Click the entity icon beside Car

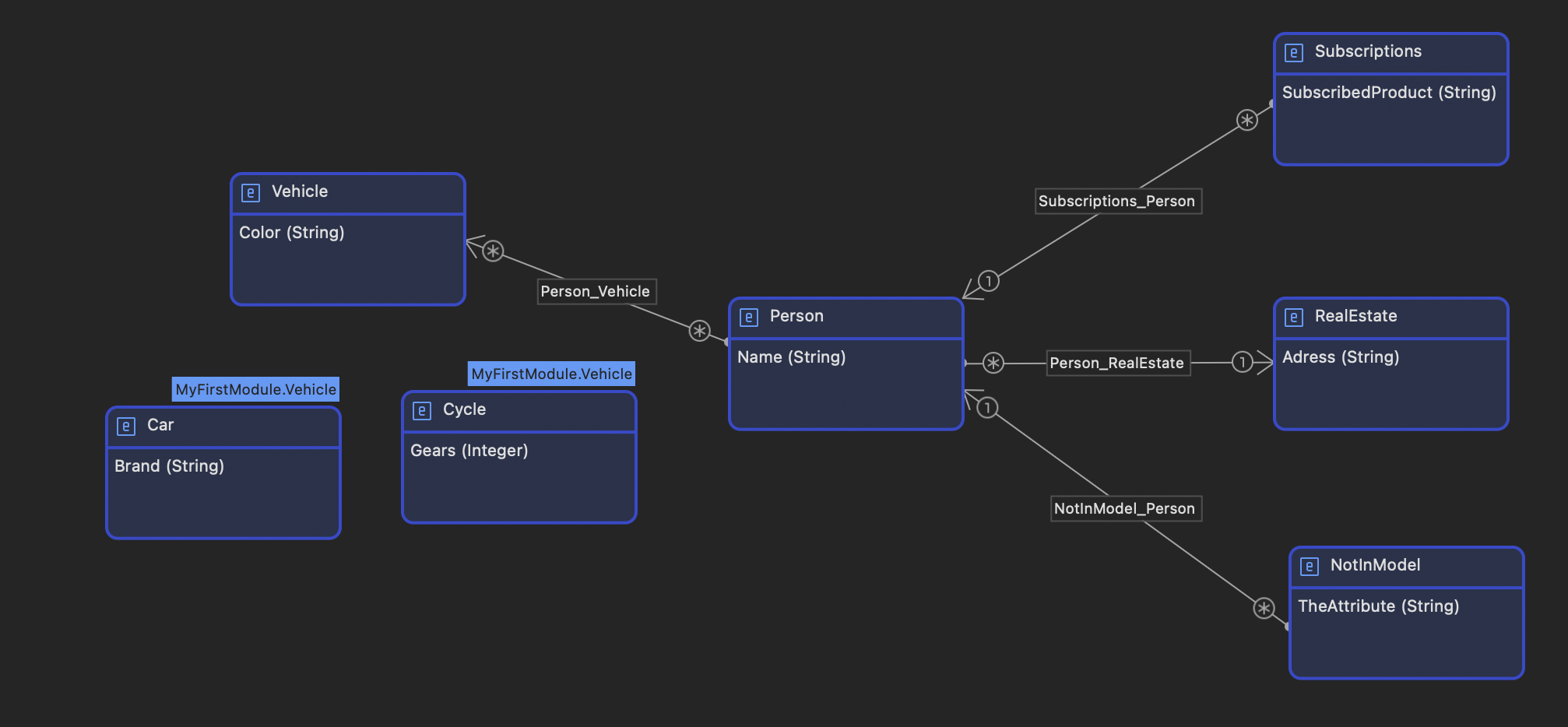[x=125, y=426]
